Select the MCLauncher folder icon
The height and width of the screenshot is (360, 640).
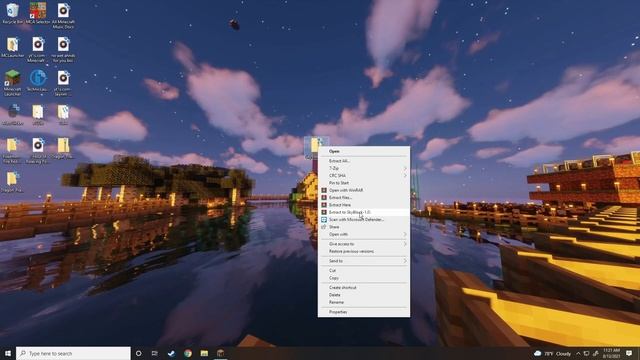click(x=12, y=48)
